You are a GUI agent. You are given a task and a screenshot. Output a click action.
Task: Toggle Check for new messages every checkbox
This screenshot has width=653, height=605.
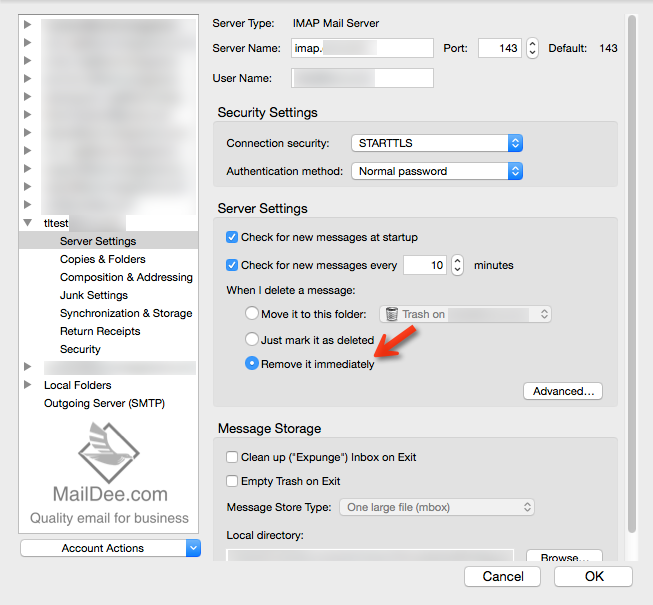(x=232, y=265)
